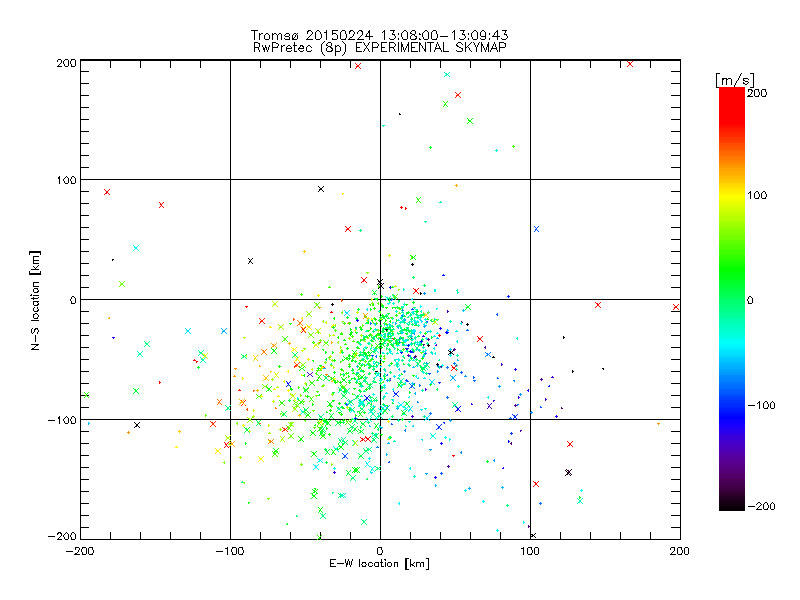The width and height of the screenshot is (800, 600).
Task: Click the 200 tick label on the N-S axis
Action: (66, 63)
